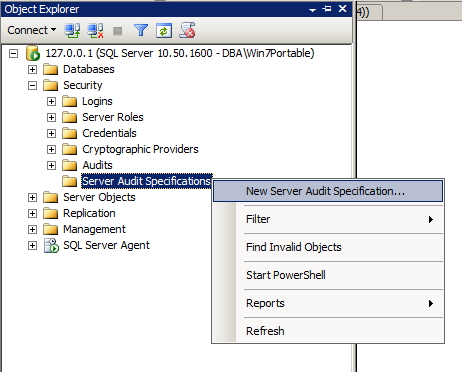
Task: Click the Server Objects folder icon
Action: (51, 197)
